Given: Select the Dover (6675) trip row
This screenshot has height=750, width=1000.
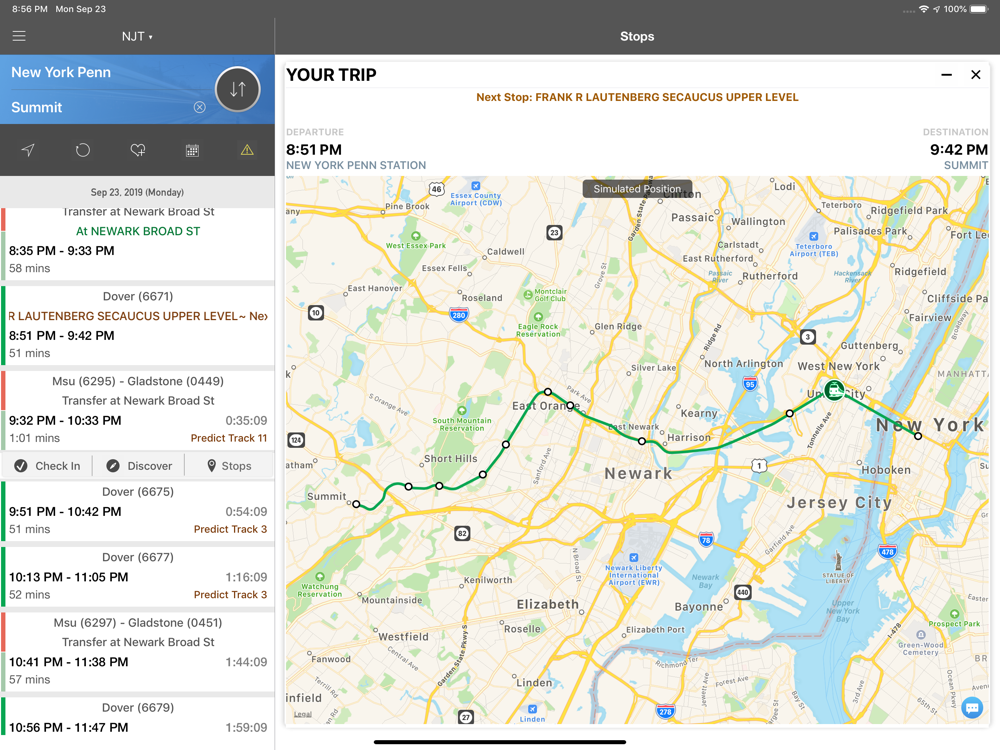Looking at the screenshot, I should (137, 511).
